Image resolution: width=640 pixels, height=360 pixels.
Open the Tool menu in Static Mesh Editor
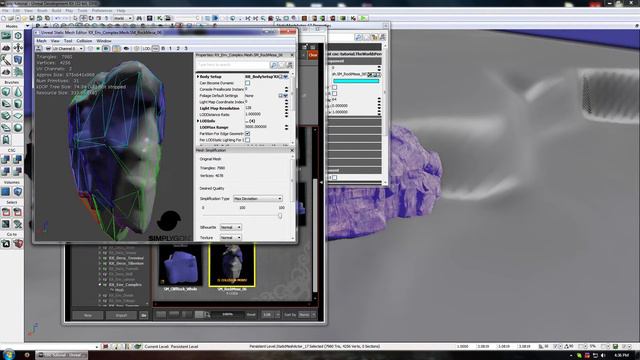[68, 41]
